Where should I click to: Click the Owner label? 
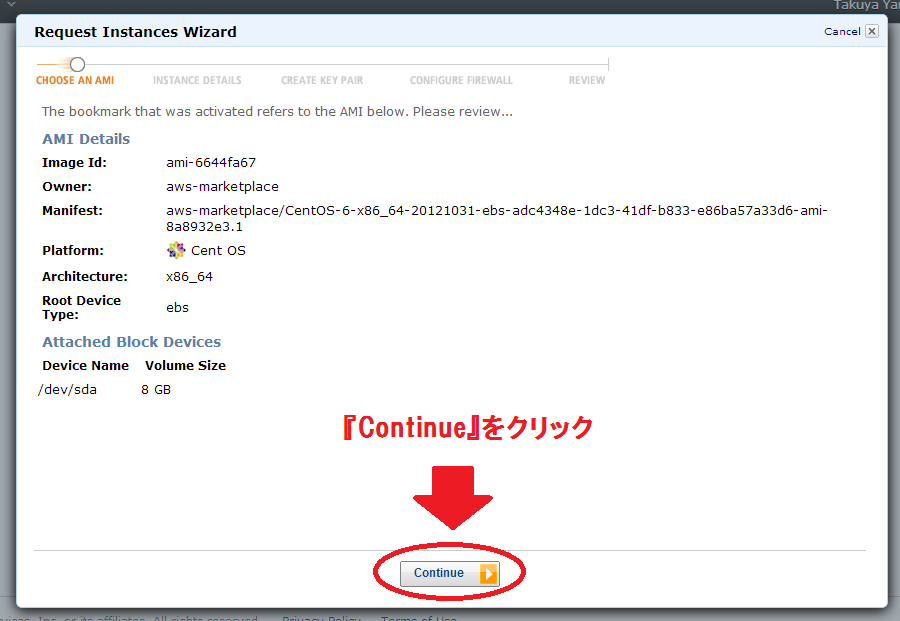pos(67,187)
